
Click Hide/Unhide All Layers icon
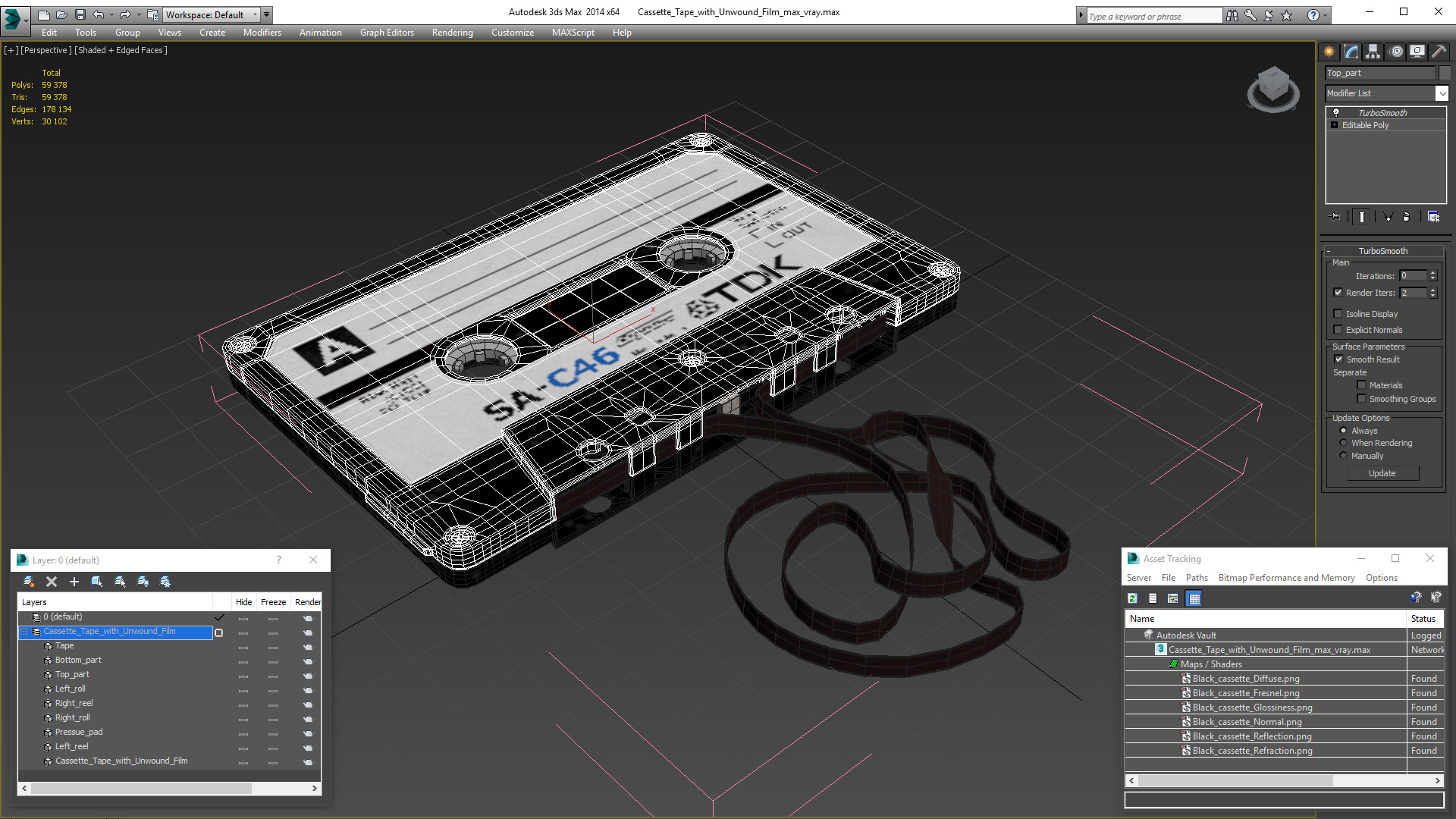click(x=143, y=582)
